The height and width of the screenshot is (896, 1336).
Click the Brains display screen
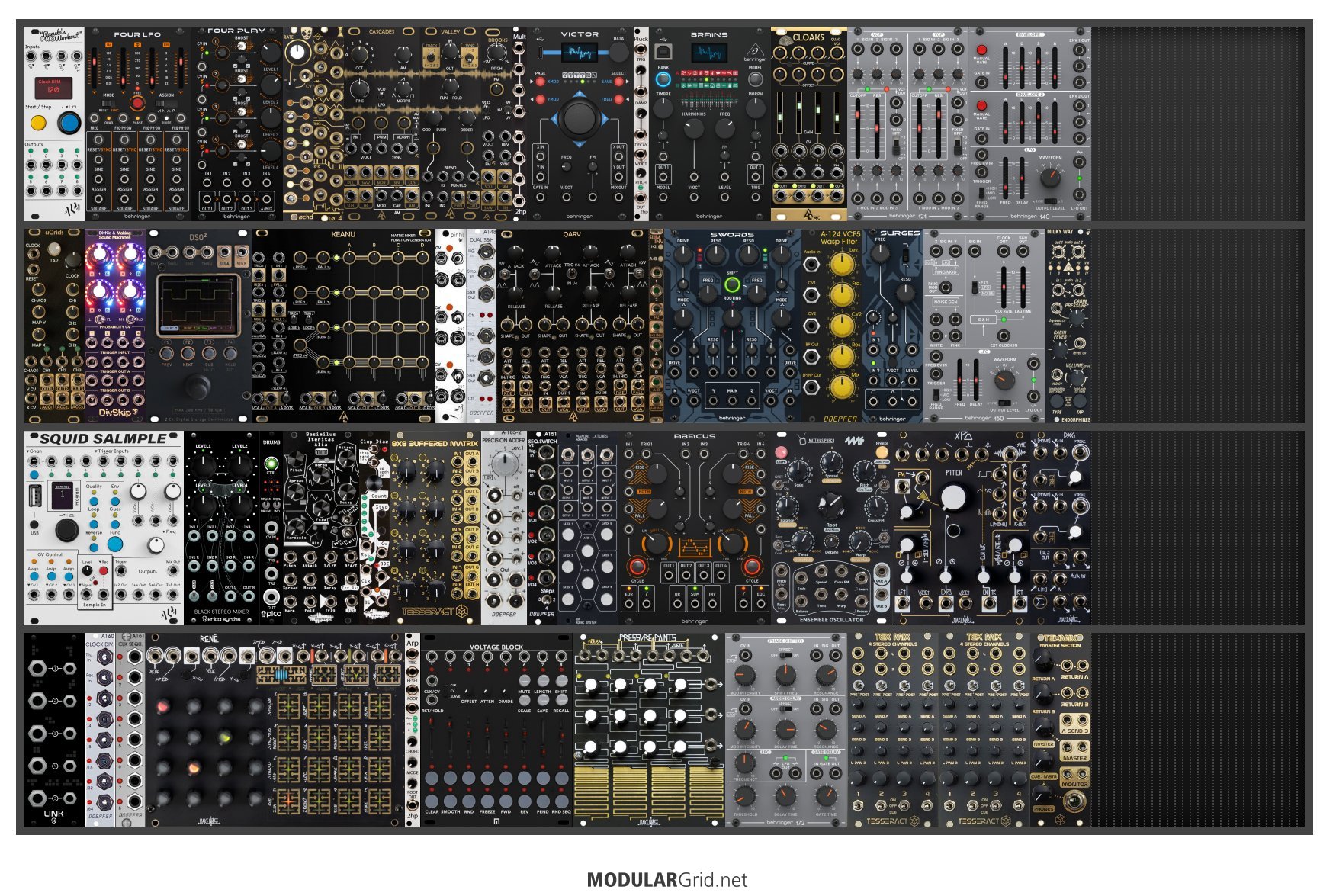pyautogui.click(x=709, y=53)
